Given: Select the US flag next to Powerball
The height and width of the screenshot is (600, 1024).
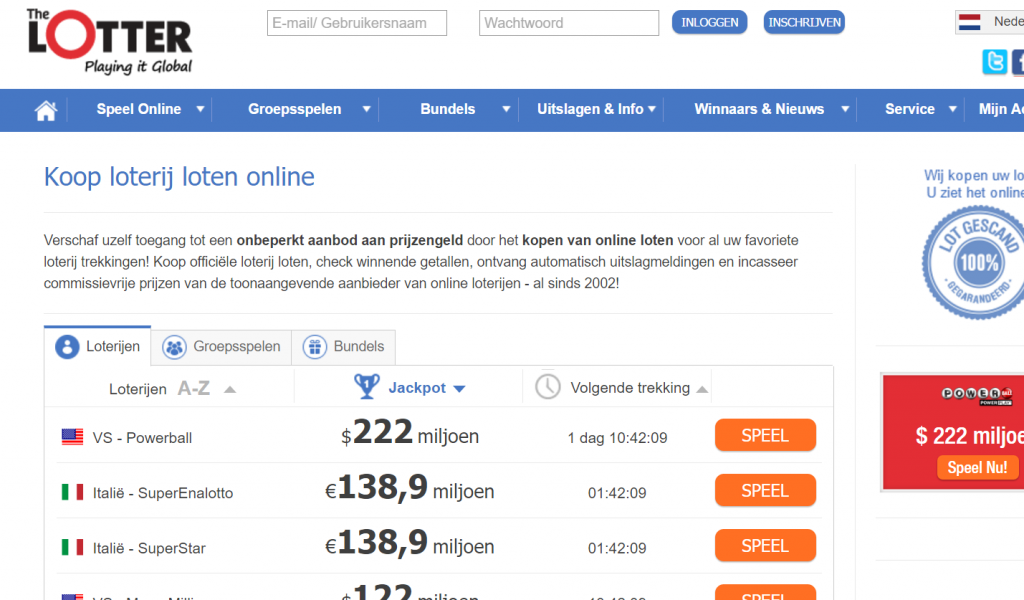Looking at the screenshot, I should [72, 437].
